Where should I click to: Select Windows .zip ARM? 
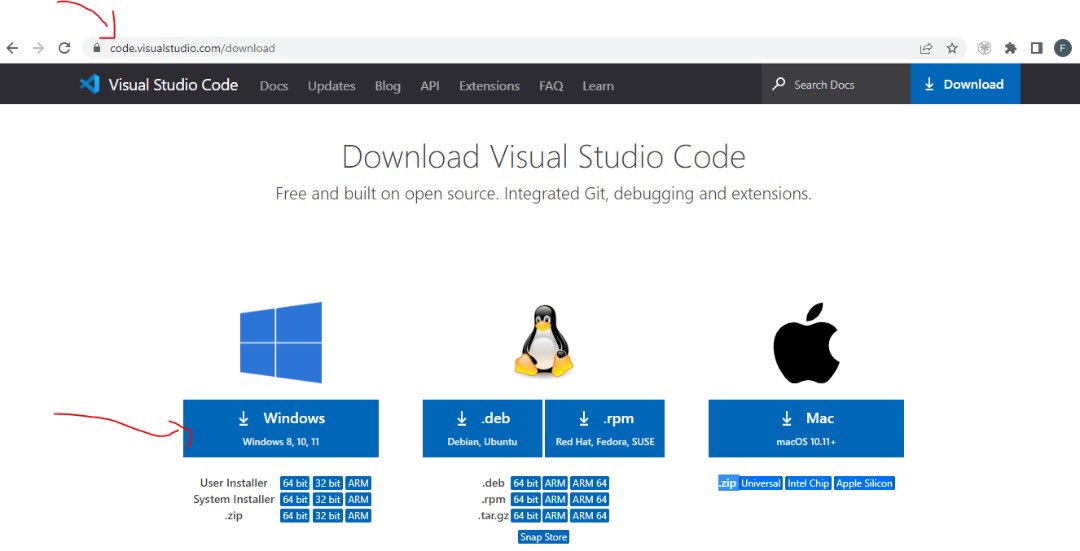click(358, 516)
